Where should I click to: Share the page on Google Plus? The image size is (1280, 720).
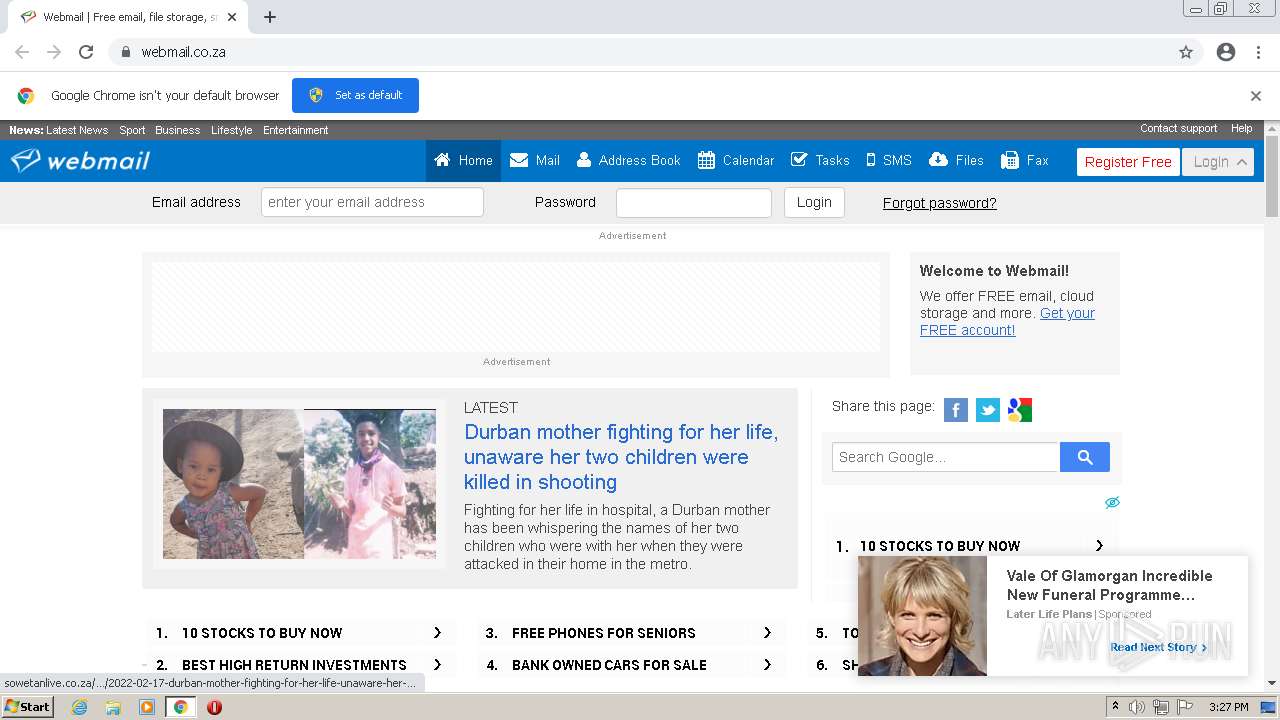click(1020, 410)
